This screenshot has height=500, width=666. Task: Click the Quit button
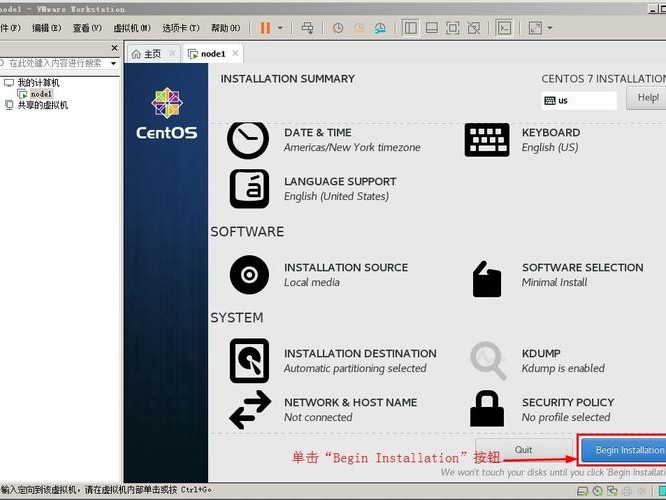pyautogui.click(x=524, y=450)
